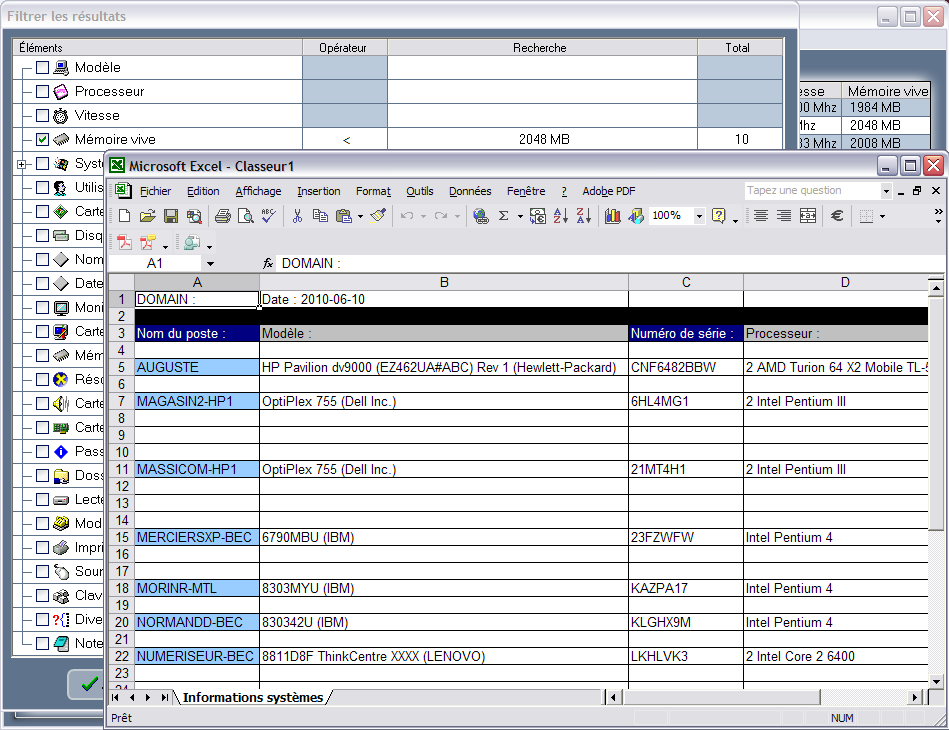Open the Paste options dropdown arrow
This screenshot has height=730, width=949.
point(360,216)
